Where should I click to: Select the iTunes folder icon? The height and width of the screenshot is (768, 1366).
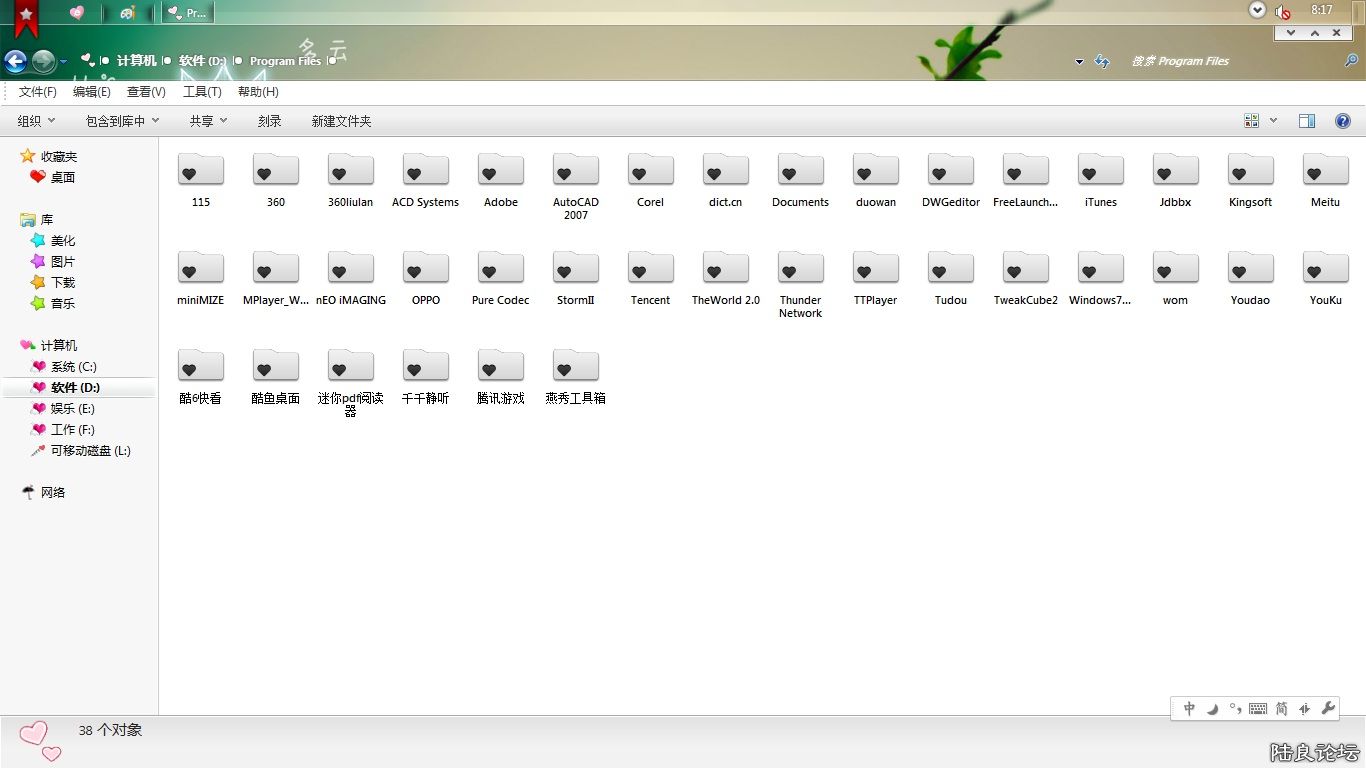click(1100, 171)
